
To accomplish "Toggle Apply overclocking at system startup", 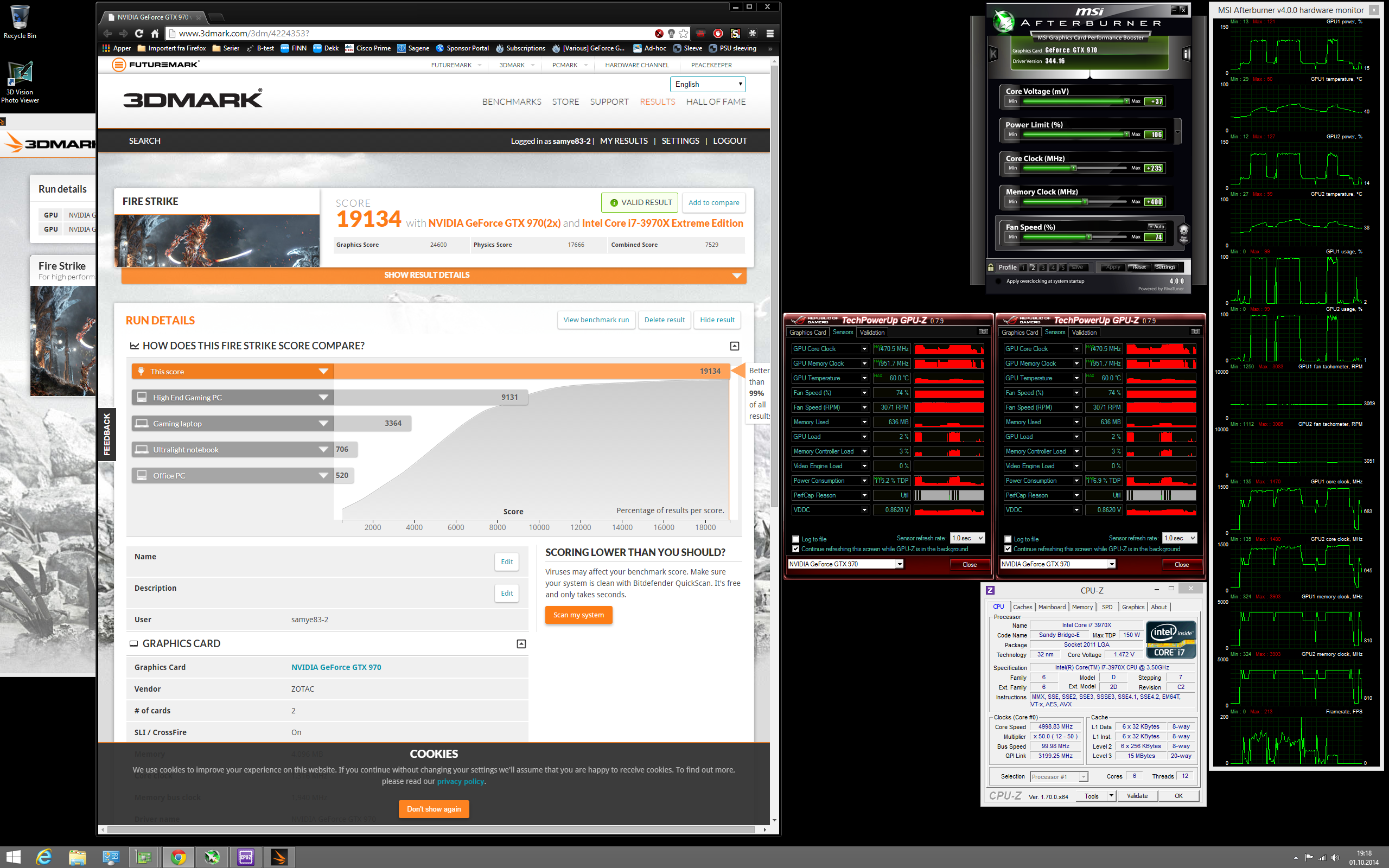I will point(998,282).
